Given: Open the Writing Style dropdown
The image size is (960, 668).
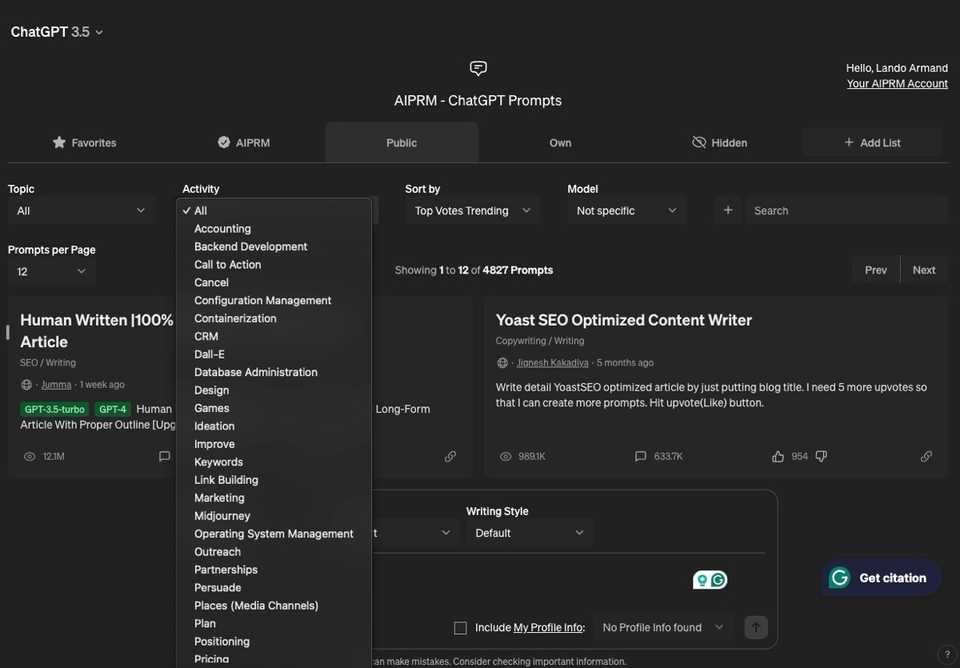Looking at the screenshot, I should coord(530,533).
